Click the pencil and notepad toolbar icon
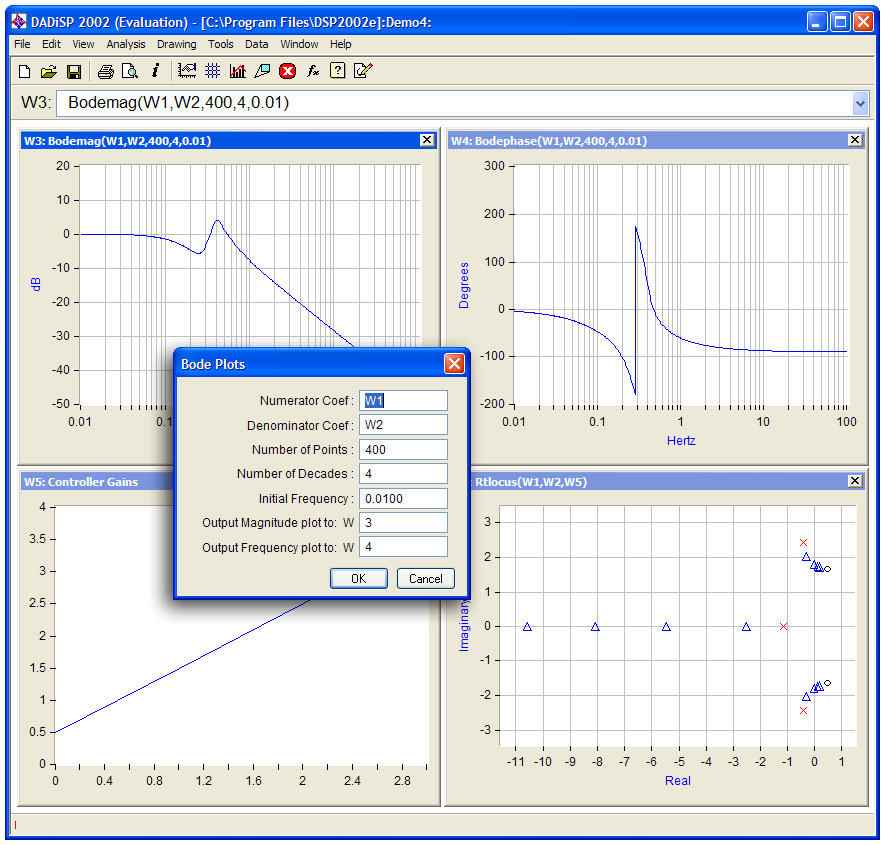 [363, 71]
